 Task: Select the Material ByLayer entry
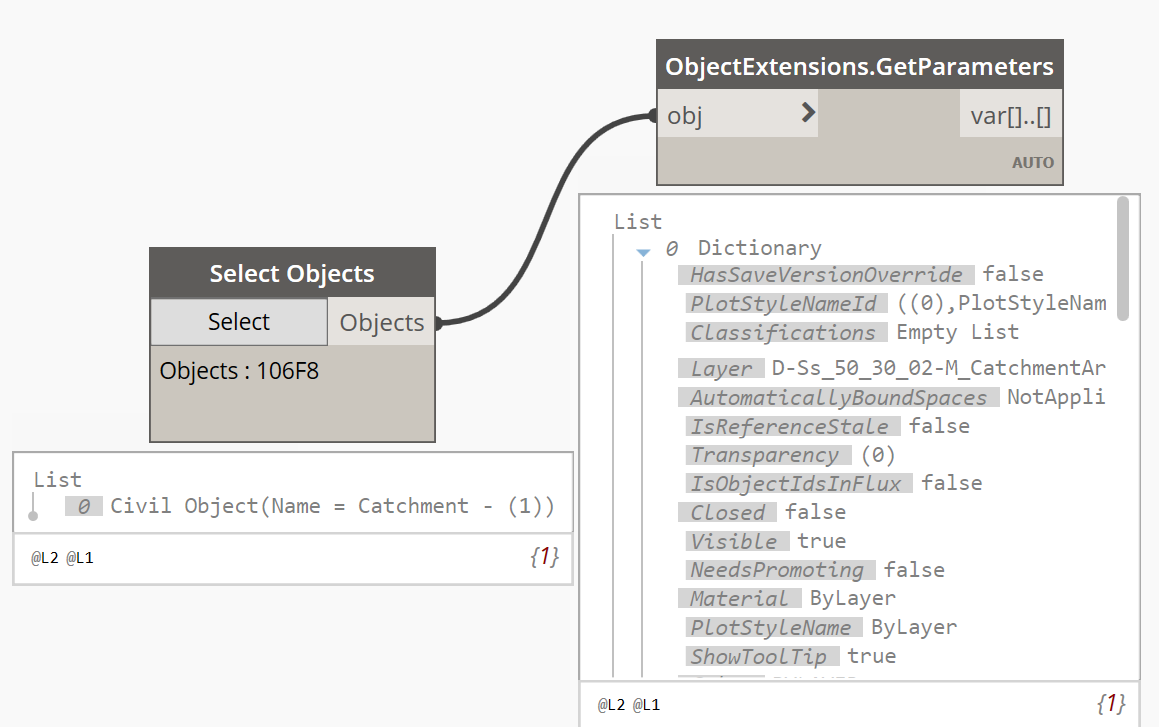787,598
